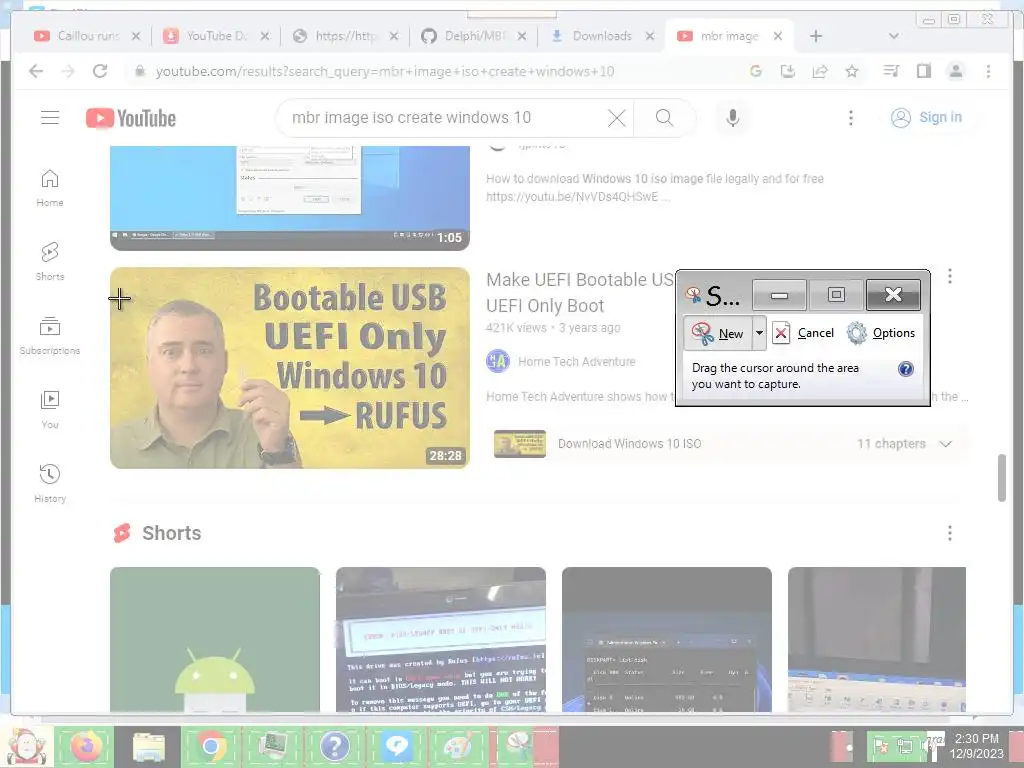
Task: Reload the current YouTube page
Action: 100,71
